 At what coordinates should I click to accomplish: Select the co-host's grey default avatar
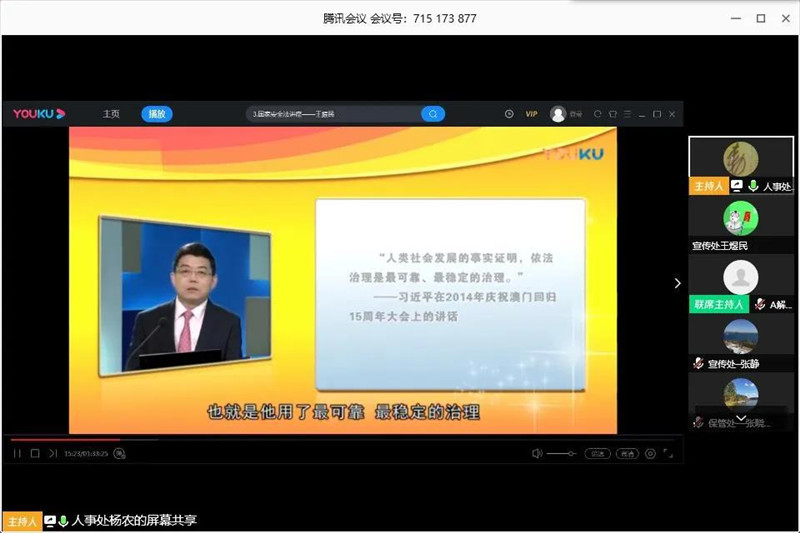pyautogui.click(x=741, y=277)
